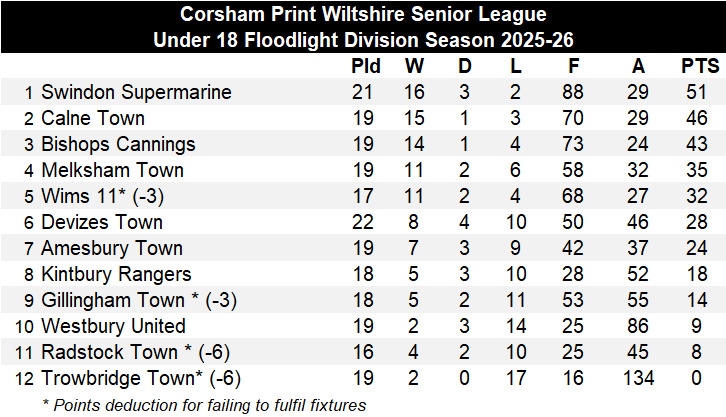Click the Calne Town team name

[x=93, y=118]
